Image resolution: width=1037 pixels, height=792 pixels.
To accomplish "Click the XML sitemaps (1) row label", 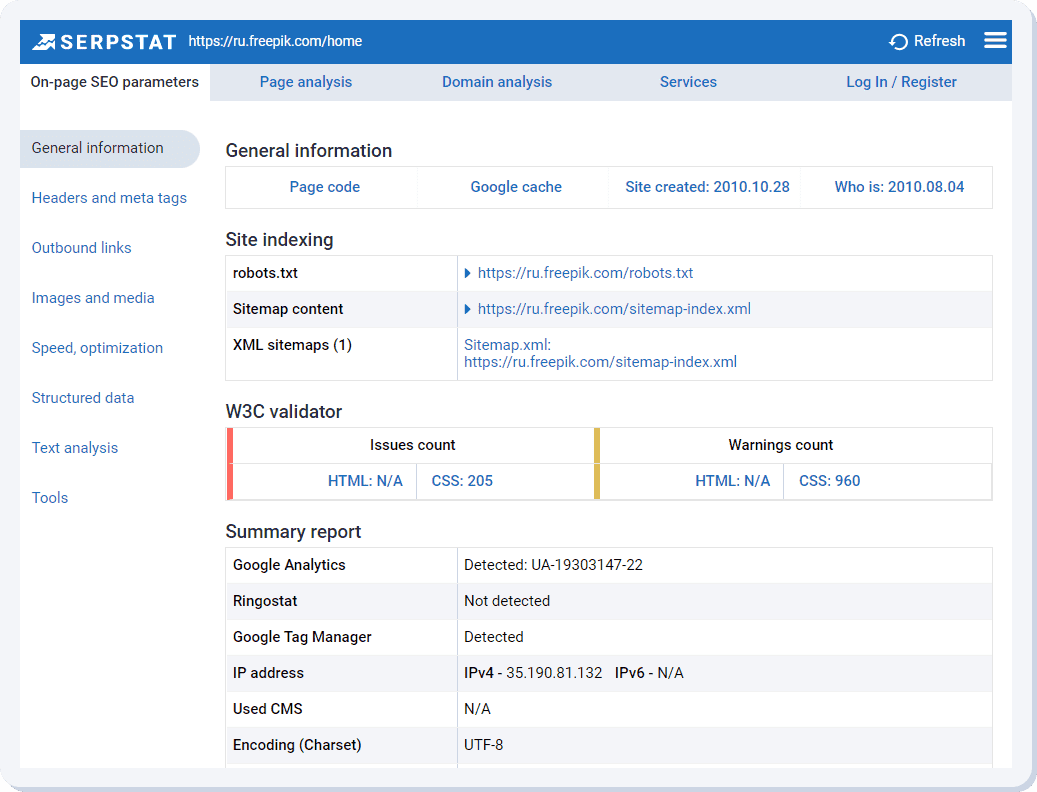I will pos(292,345).
